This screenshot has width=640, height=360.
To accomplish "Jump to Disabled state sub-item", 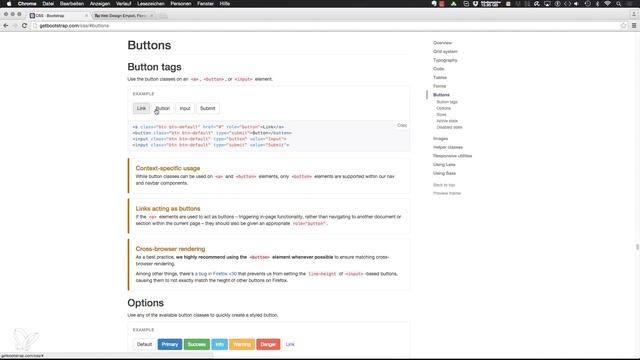I will point(449,127).
